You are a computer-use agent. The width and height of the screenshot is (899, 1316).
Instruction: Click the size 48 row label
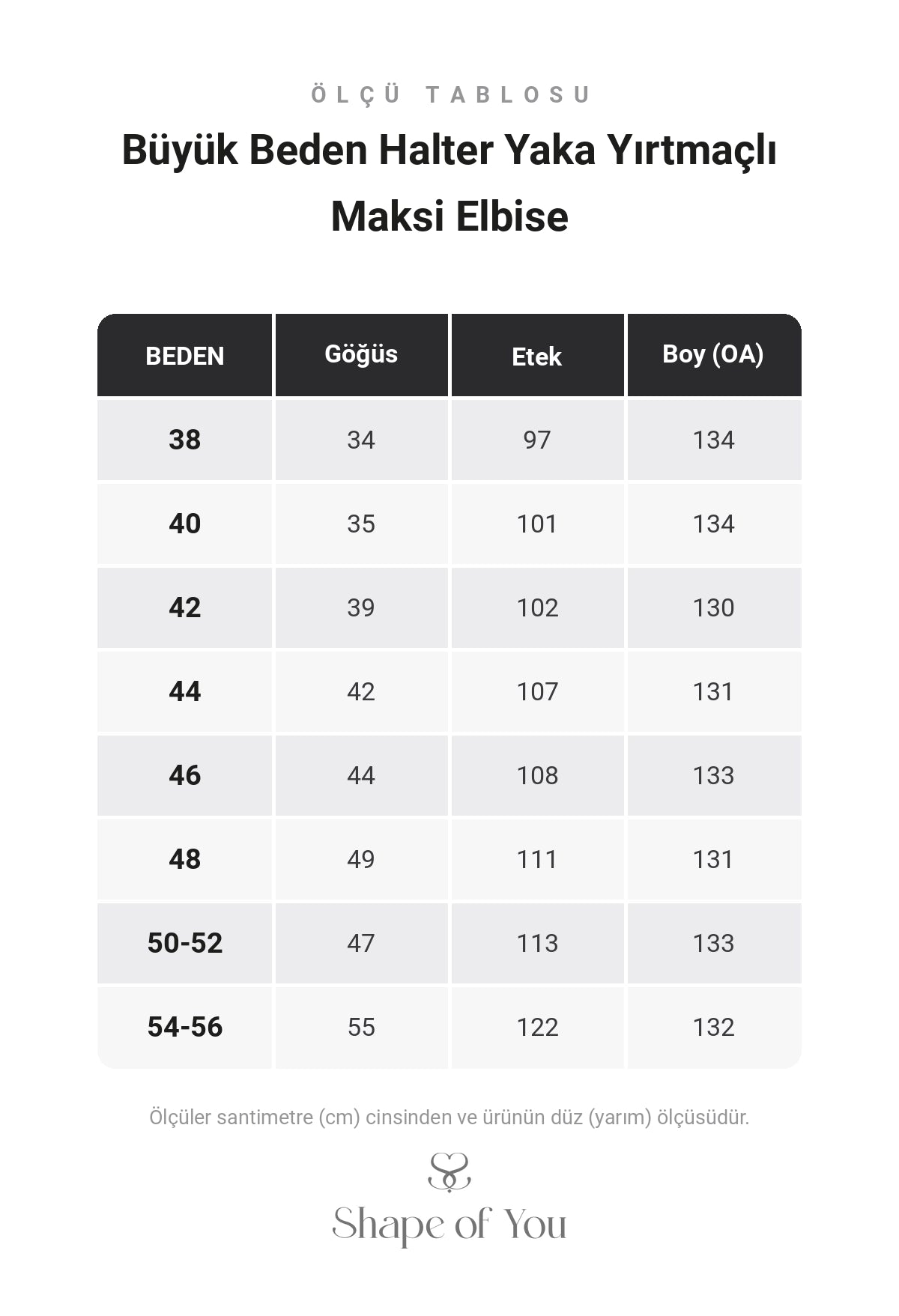184,859
